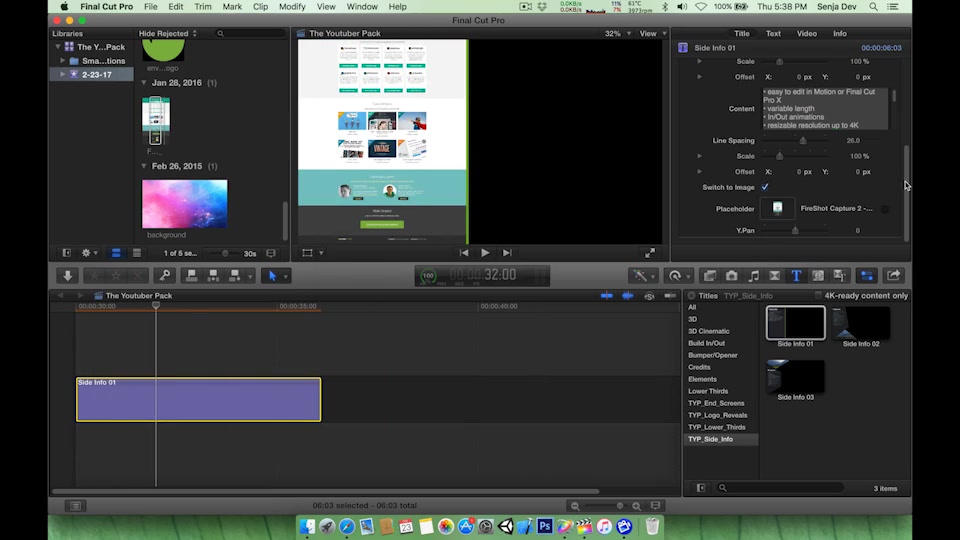Toggle video skimming in the timeline
Screen dimensions: 960x540
click(606, 296)
